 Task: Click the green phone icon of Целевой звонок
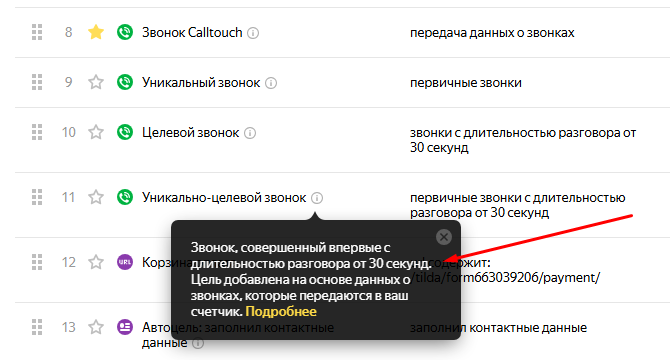pyautogui.click(x=125, y=132)
